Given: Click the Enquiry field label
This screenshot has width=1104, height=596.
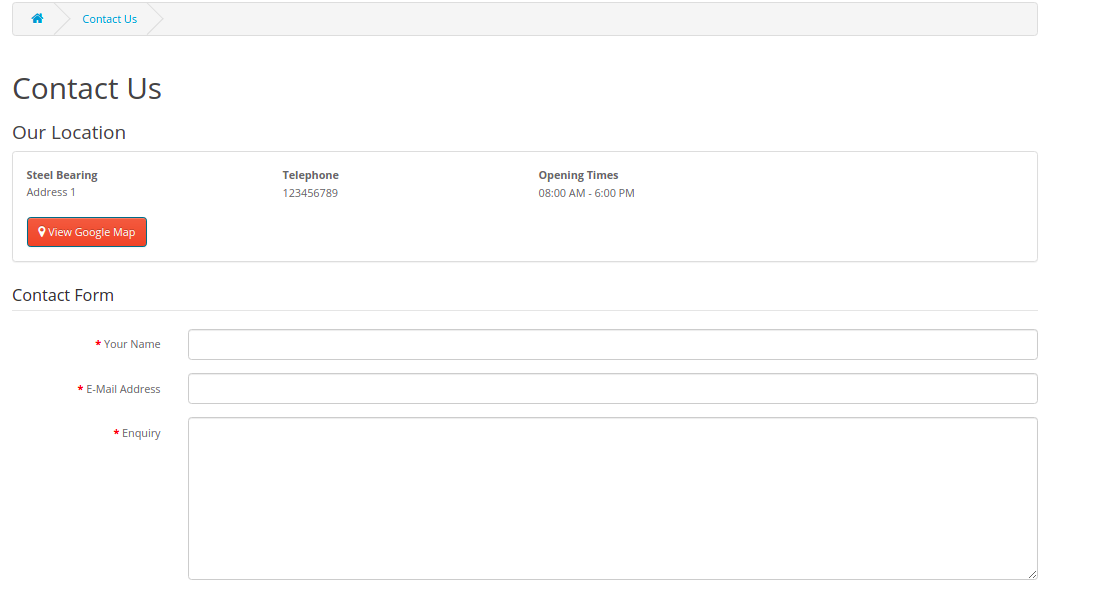Looking at the screenshot, I should point(141,433).
